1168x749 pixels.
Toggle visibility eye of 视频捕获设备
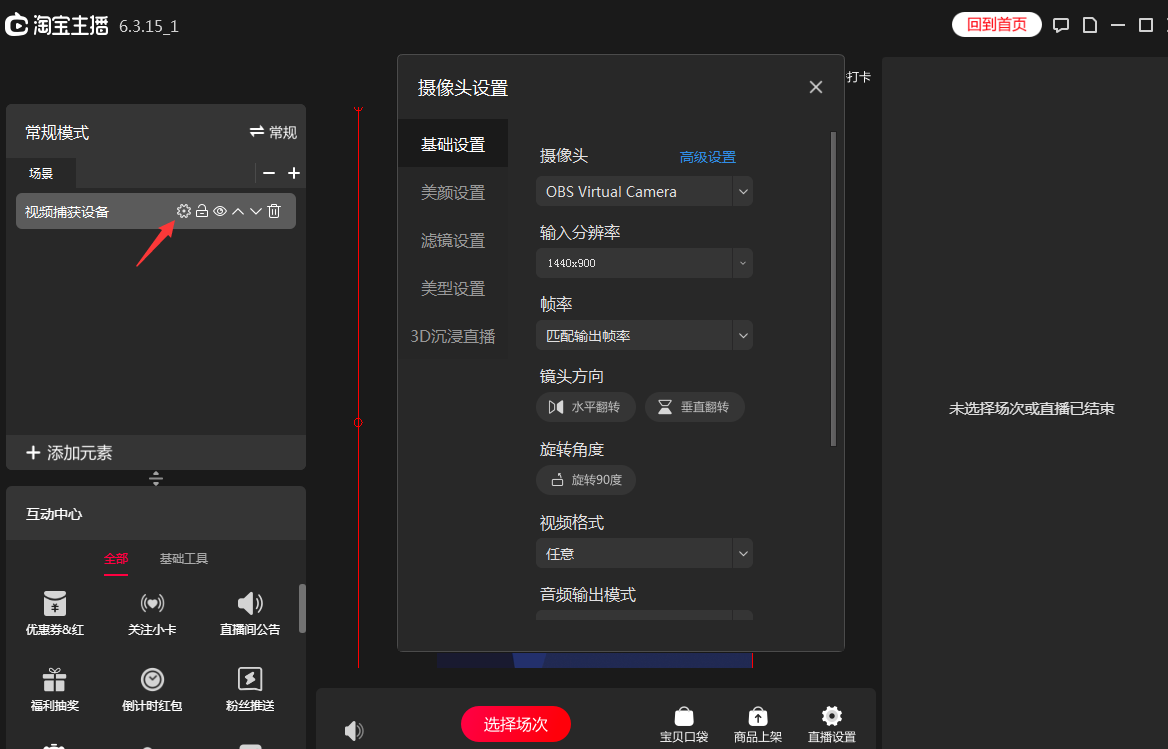click(x=220, y=211)
